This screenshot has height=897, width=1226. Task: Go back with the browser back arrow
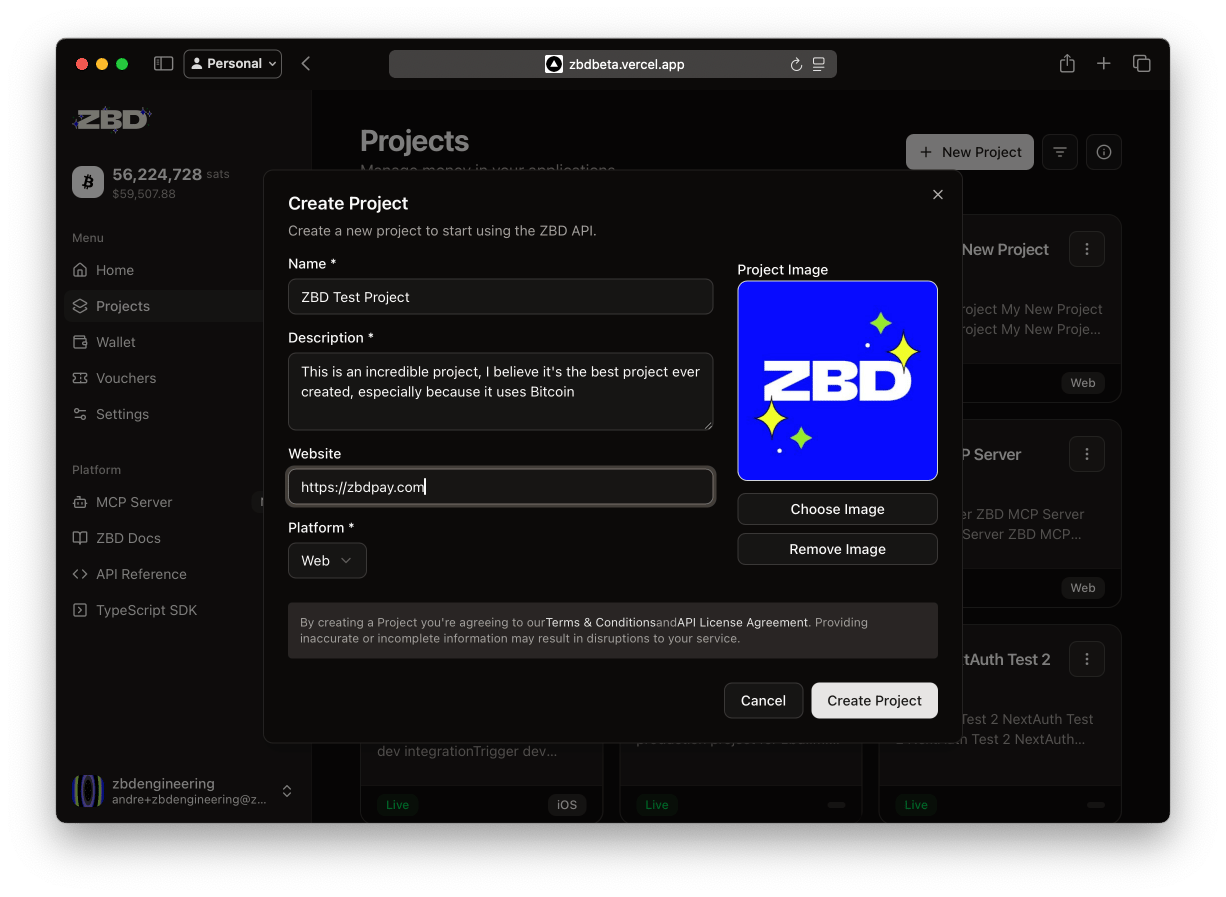pos(306,64)
